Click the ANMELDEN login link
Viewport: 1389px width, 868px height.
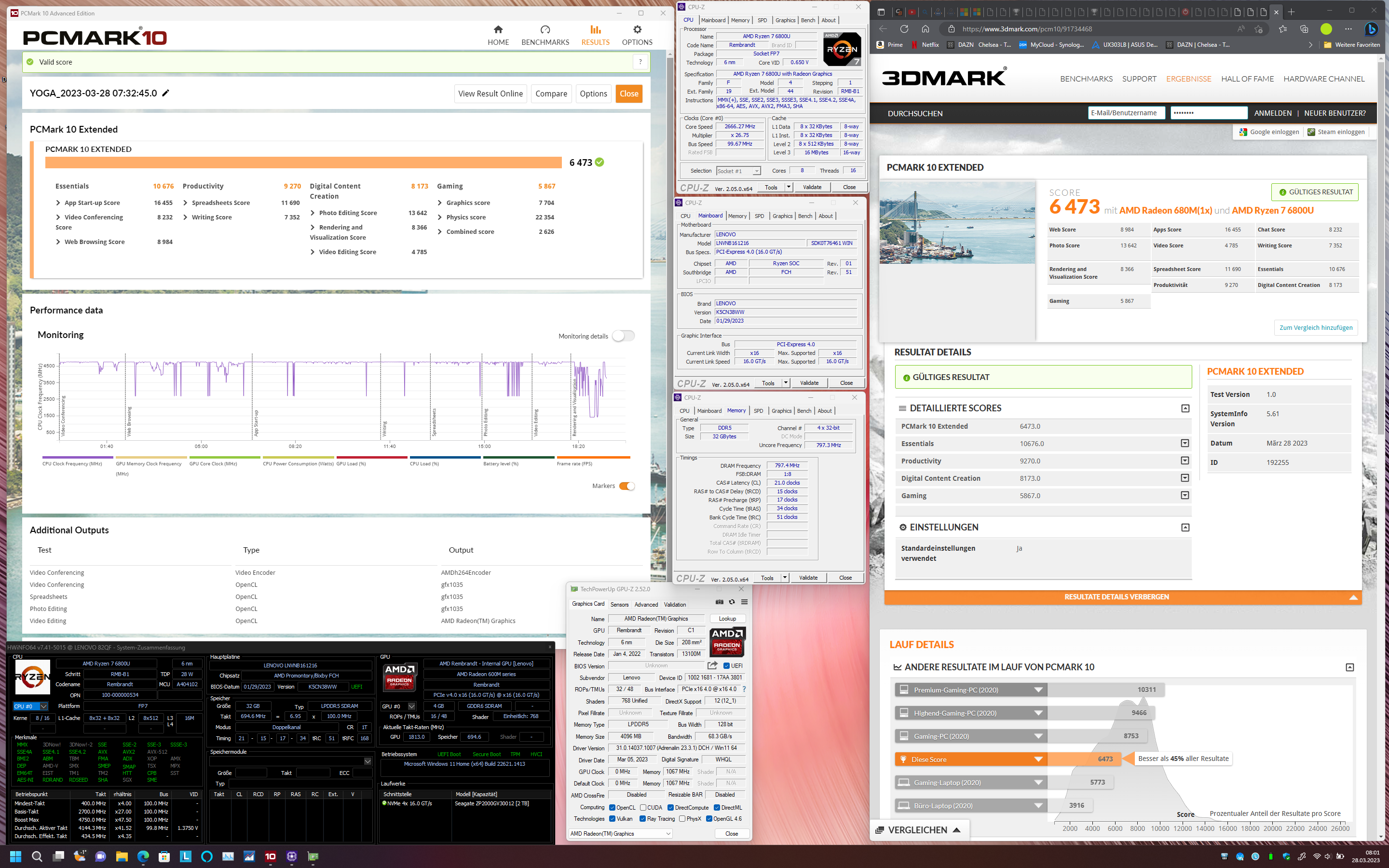click(1272, 113)
